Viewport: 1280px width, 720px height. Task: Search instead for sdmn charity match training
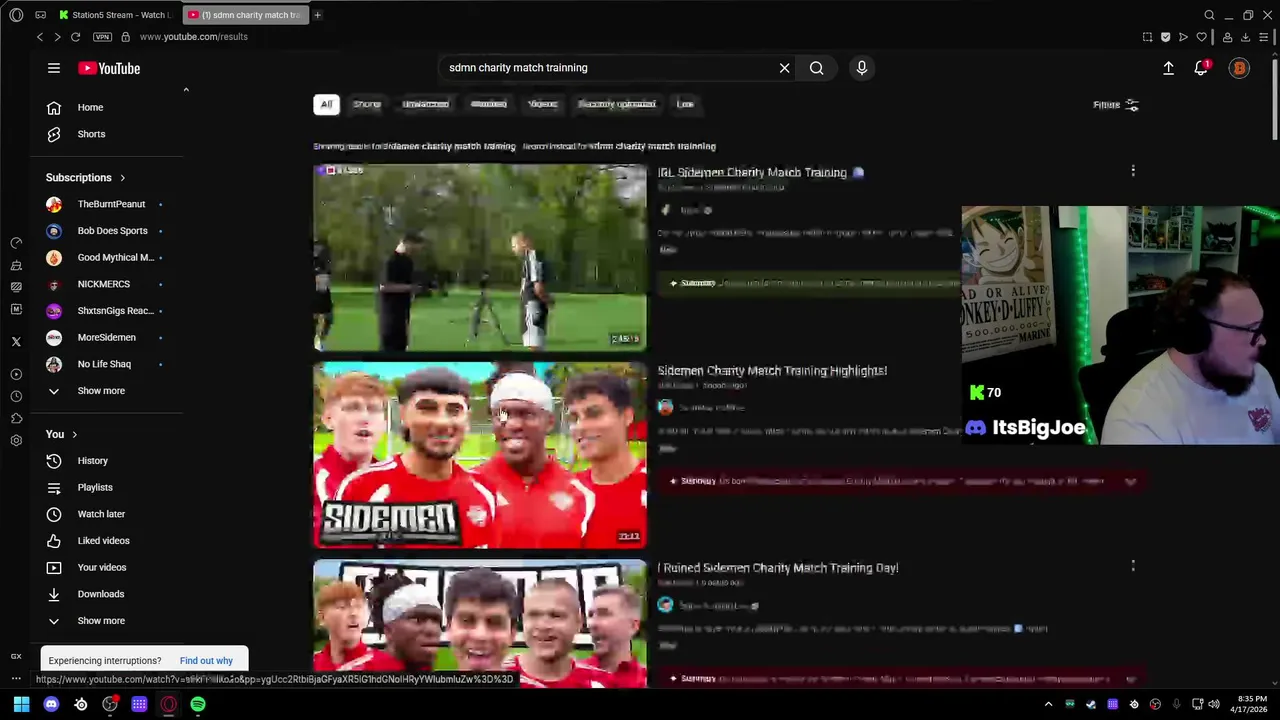point(652,146)
